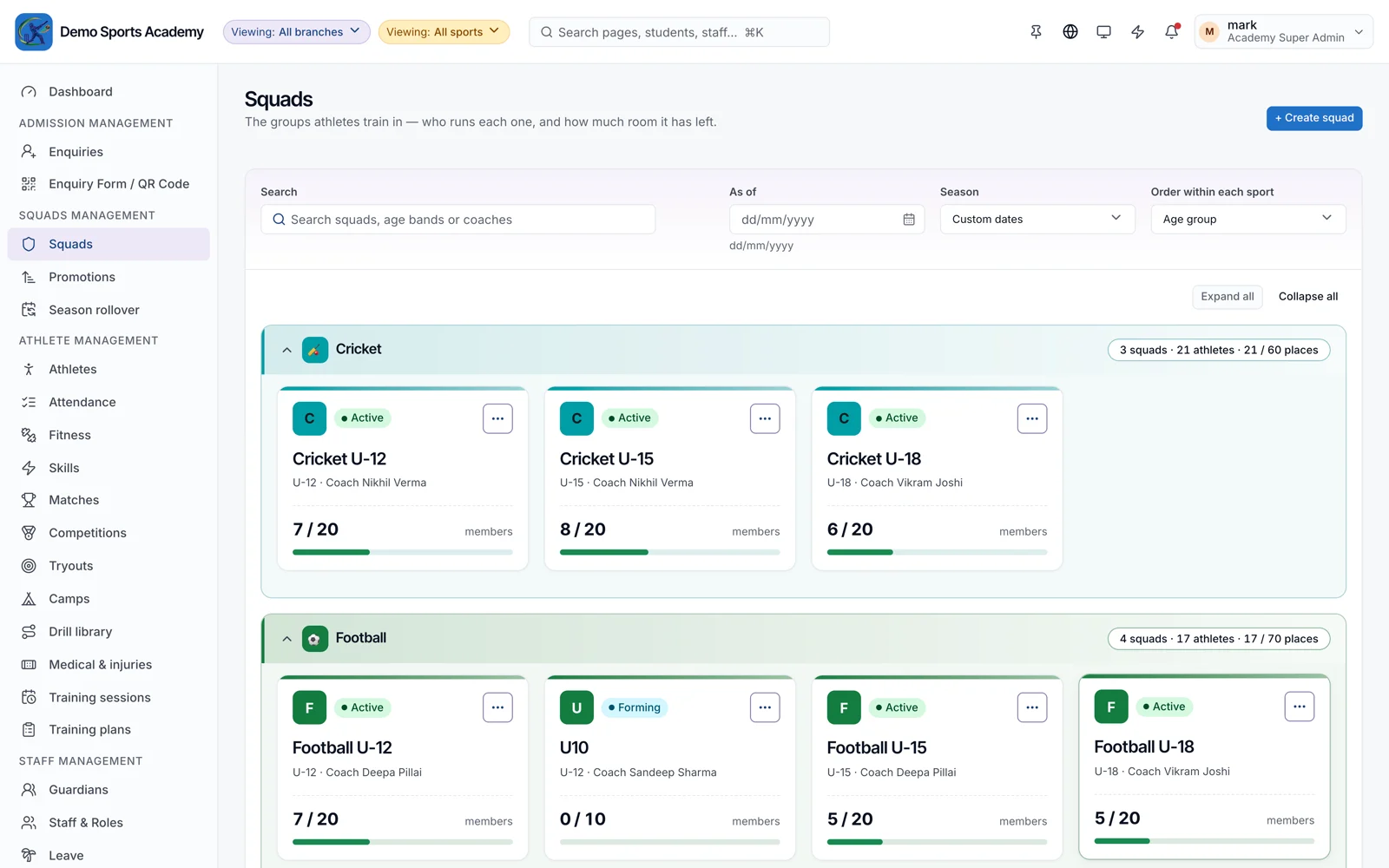
Task: Open more options for Cricket U-15 squad
Action: 765,418
